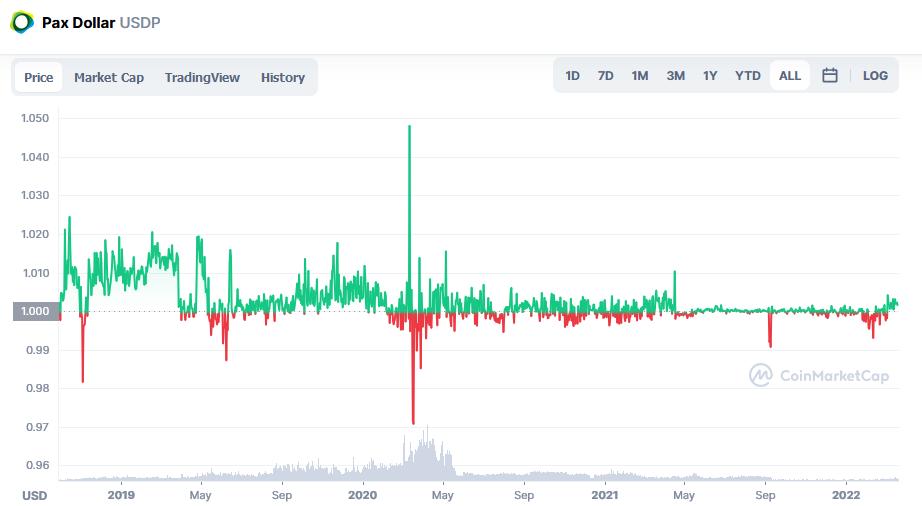The image size is (922, 506).
Task: Click the 0.97 y-axis label
Action: 38,427
